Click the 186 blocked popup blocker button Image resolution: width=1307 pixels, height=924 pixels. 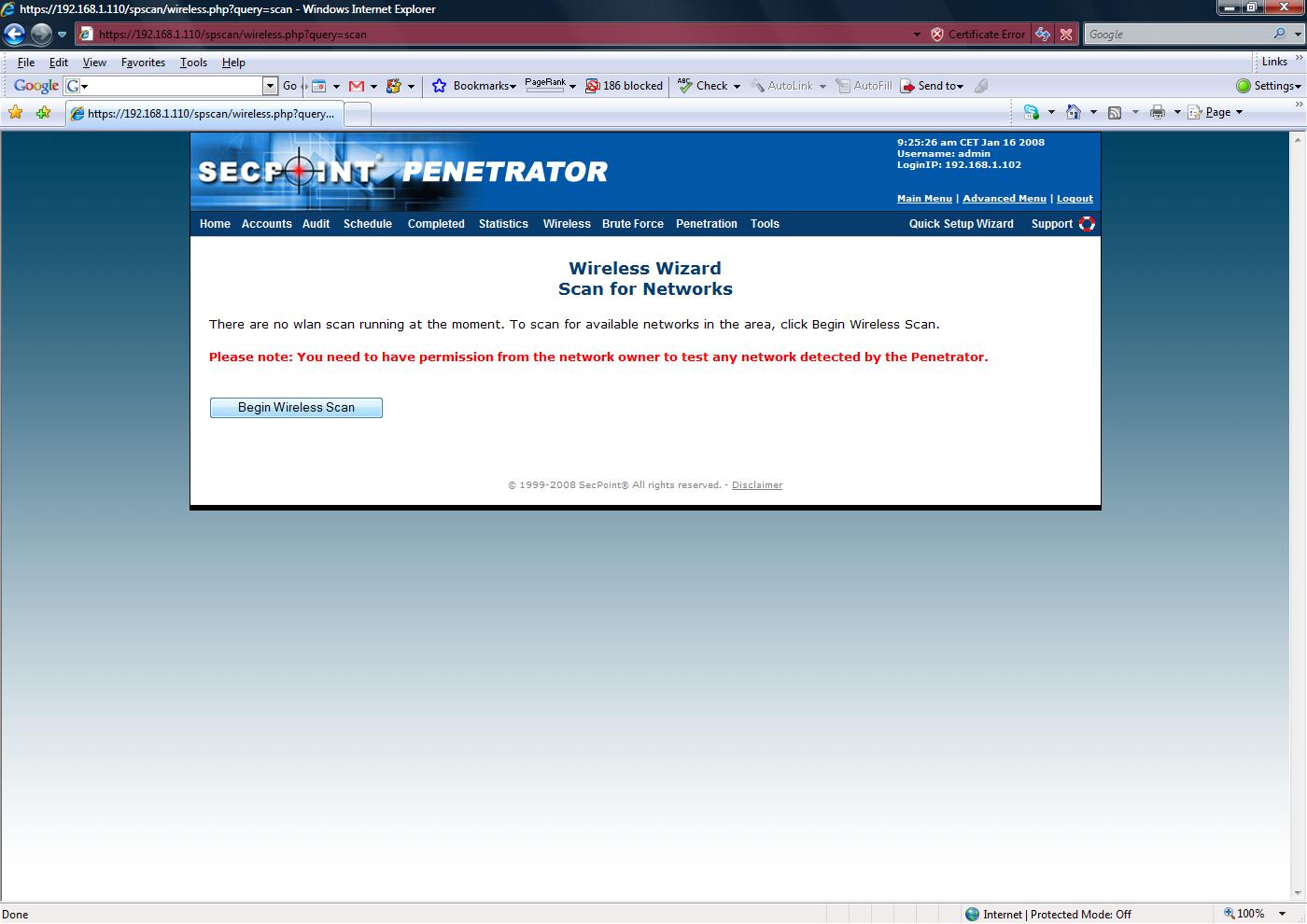click(x=624, y=86)
